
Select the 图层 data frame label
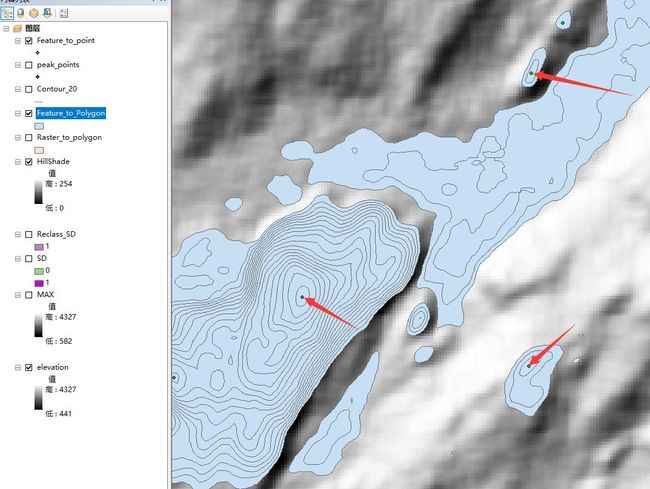32,28
